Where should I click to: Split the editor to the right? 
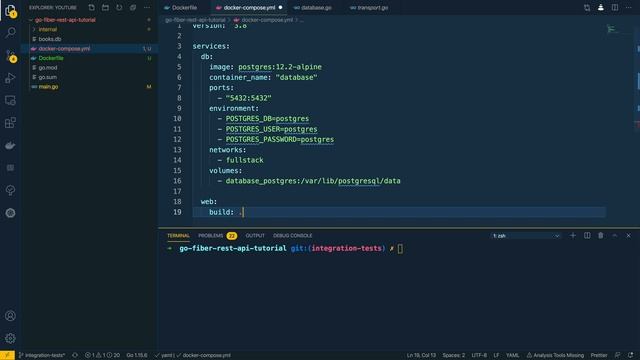point(615,7)
